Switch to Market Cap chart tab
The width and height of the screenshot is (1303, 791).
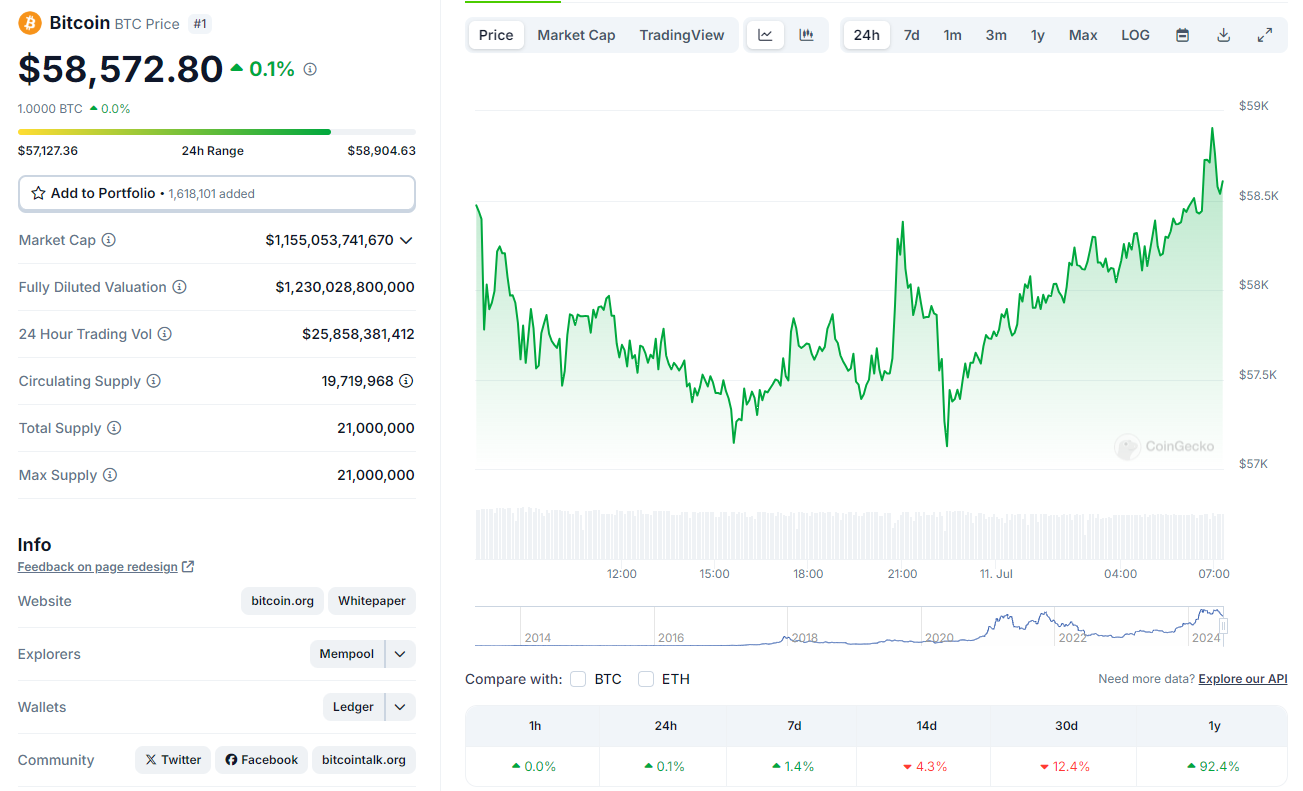tap(576, 35)
